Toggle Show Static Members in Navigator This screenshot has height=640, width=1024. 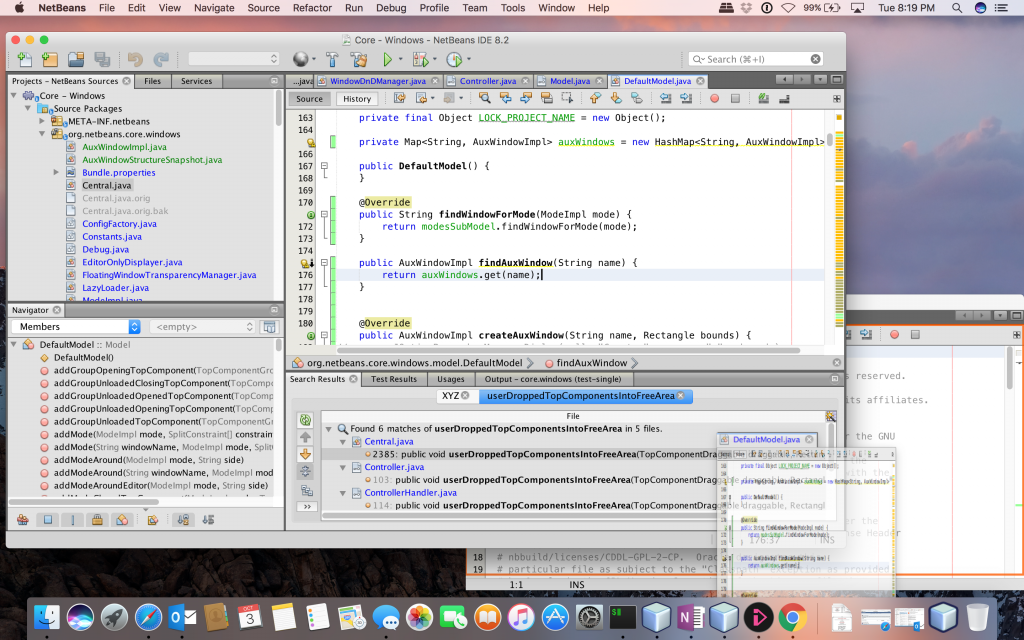click(x=72, y=520)
